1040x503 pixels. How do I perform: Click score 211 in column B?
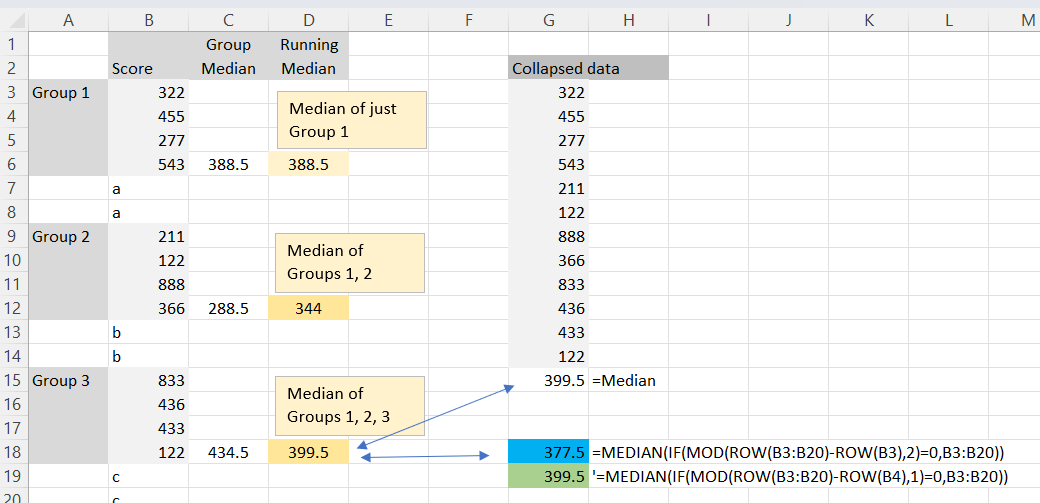[149, 236]
